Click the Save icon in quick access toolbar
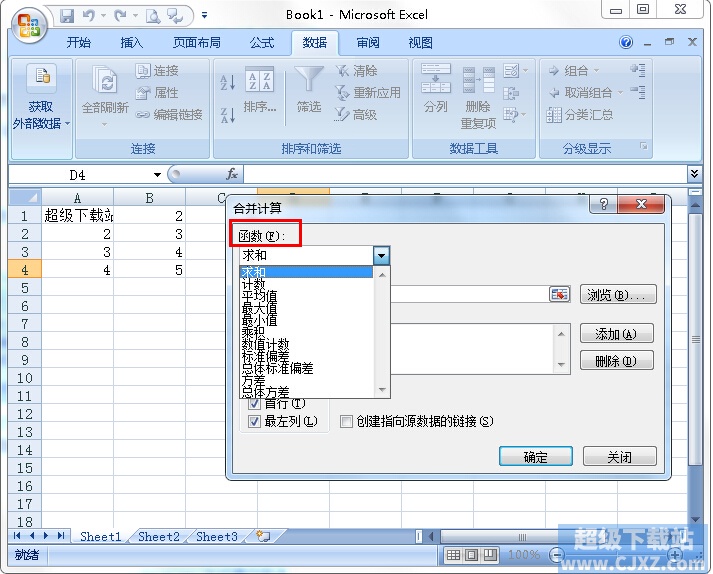The height and width of the screenshot is (574, 713). click(67, 16)
